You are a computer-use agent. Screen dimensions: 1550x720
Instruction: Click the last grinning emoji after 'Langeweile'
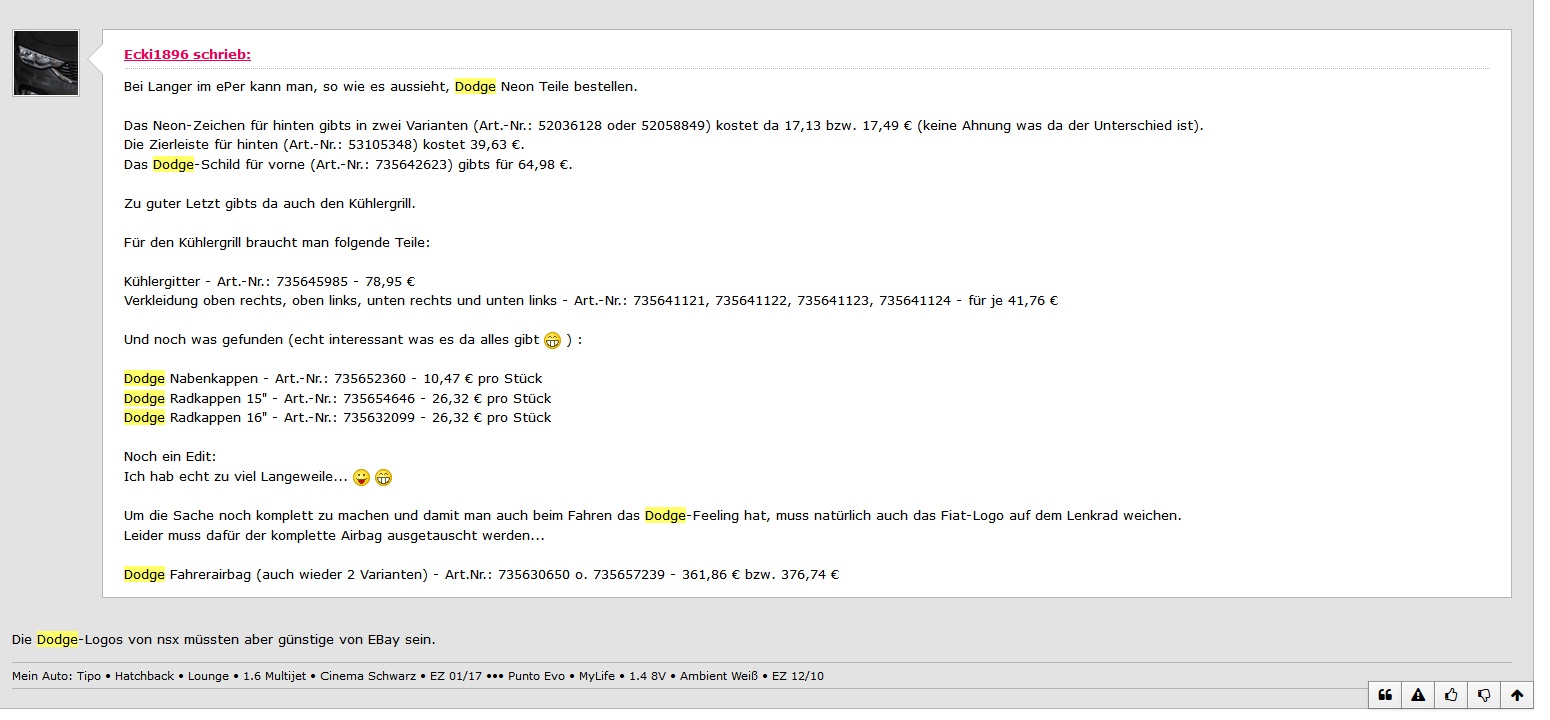(x=383, y=478)
